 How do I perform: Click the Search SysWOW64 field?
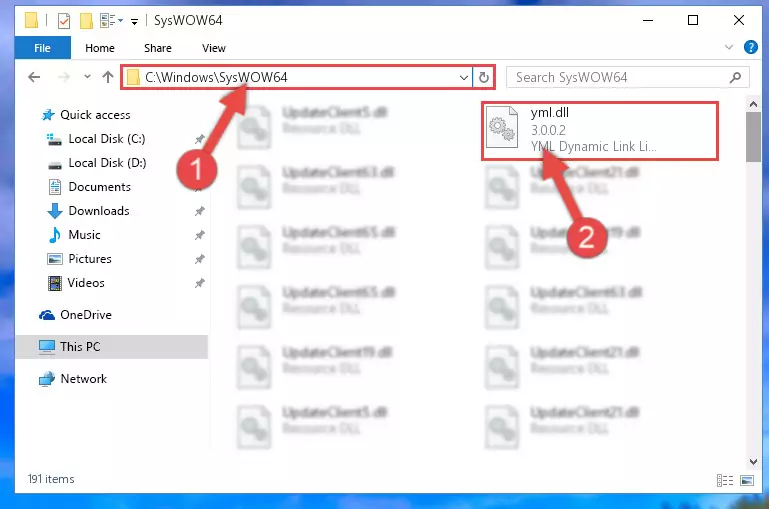click(627, 77)
